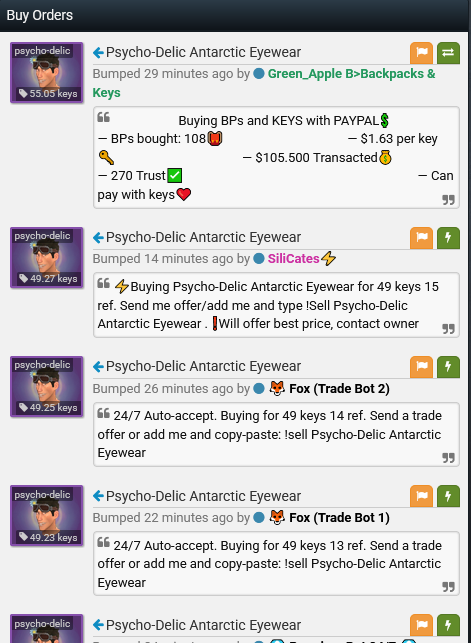471x643 pixels.
Task: Open Psycho-Delic Antarctic Eyewear title in Fox Trade Bot 1 listing
Action: coord(203,496)
